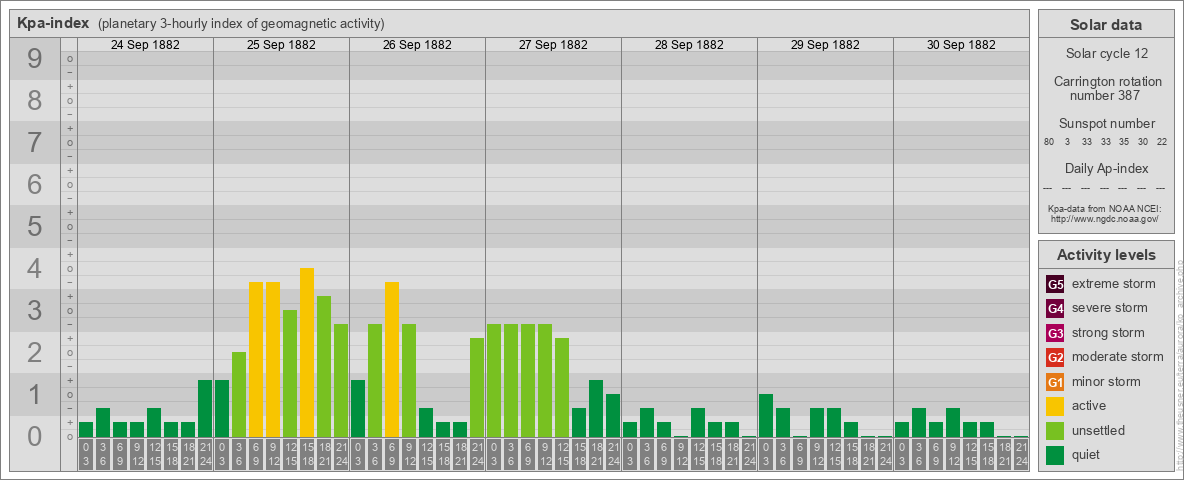
Task: Click the Solar data panel heading
Action: [x=1105, y=25]
